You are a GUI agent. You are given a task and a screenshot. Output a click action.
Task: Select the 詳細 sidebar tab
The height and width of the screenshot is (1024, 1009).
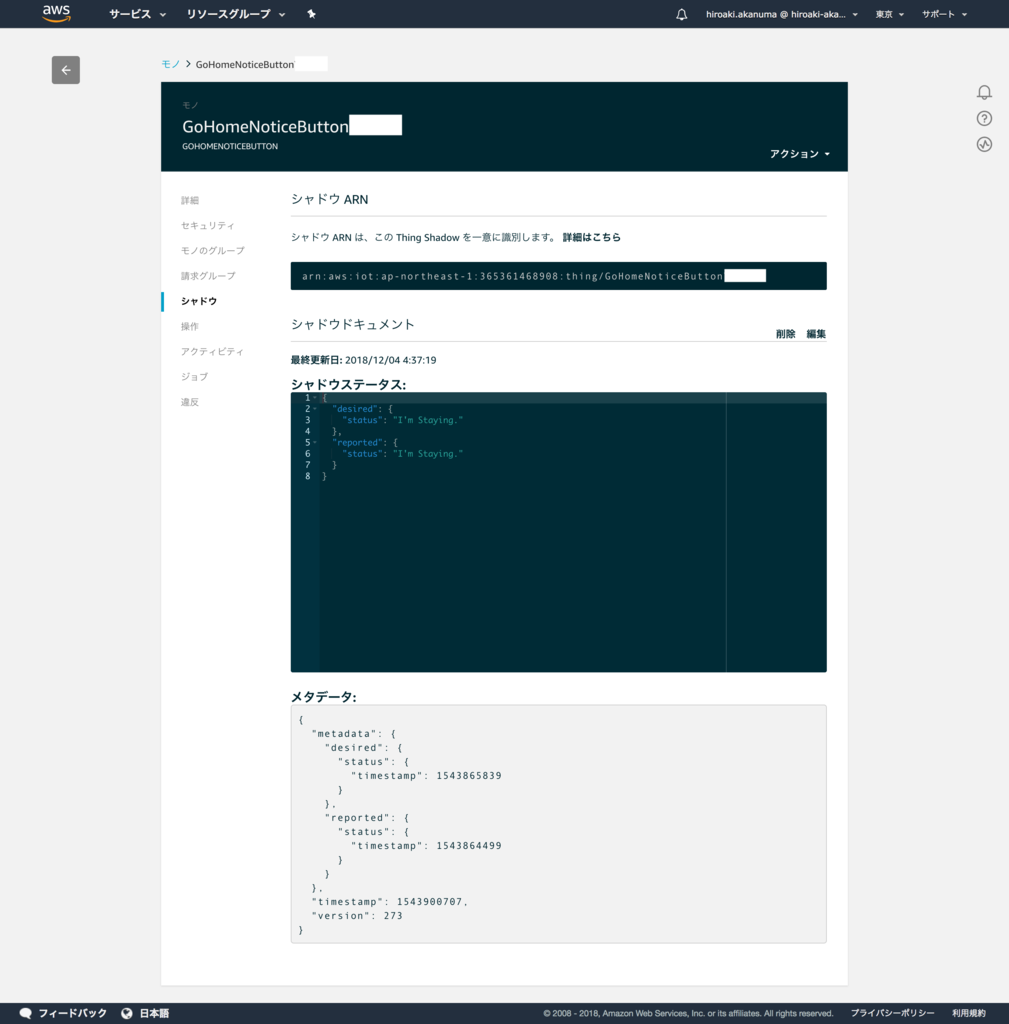click(x=190, y=200)
